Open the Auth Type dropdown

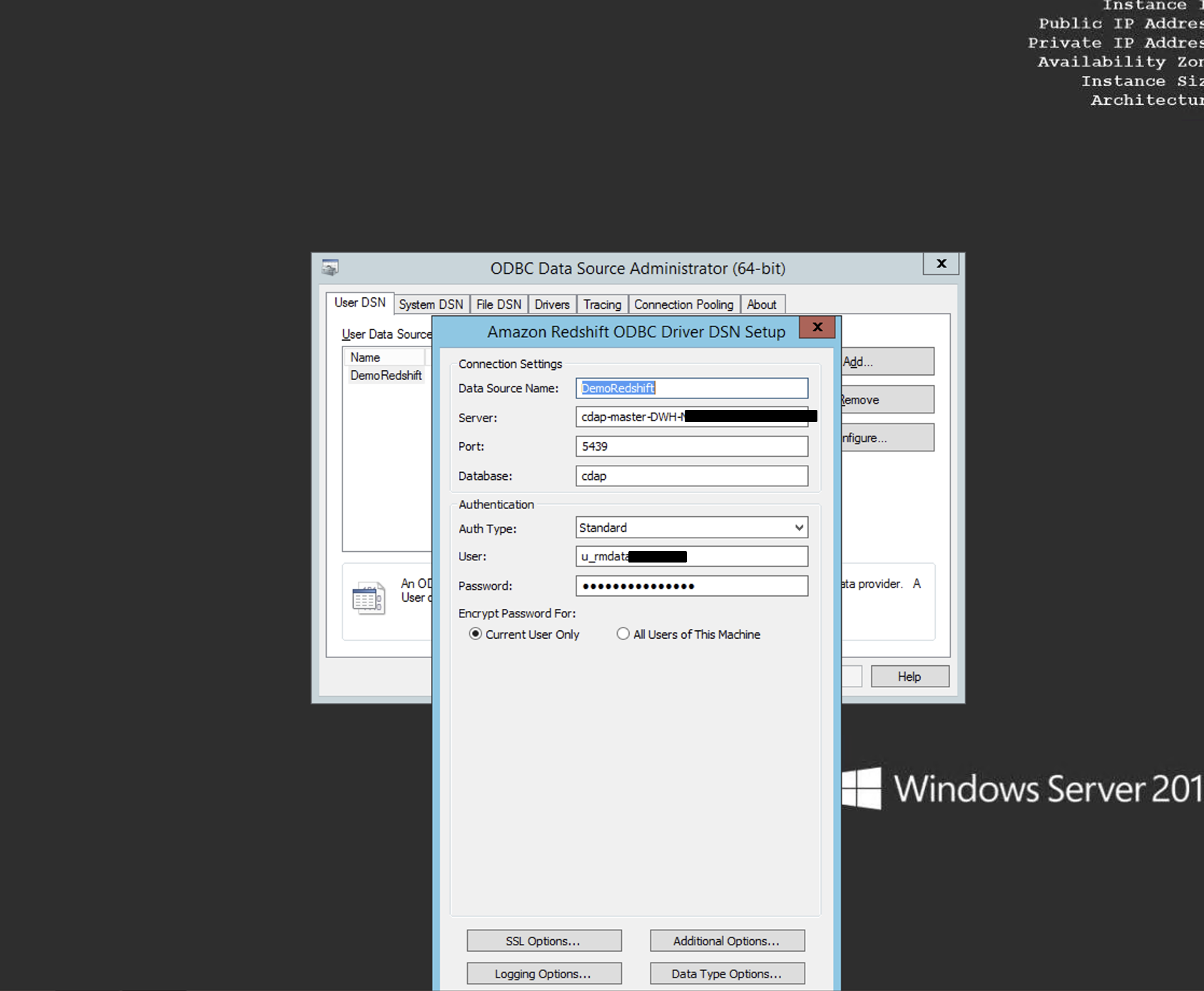(x=692, y=528)
